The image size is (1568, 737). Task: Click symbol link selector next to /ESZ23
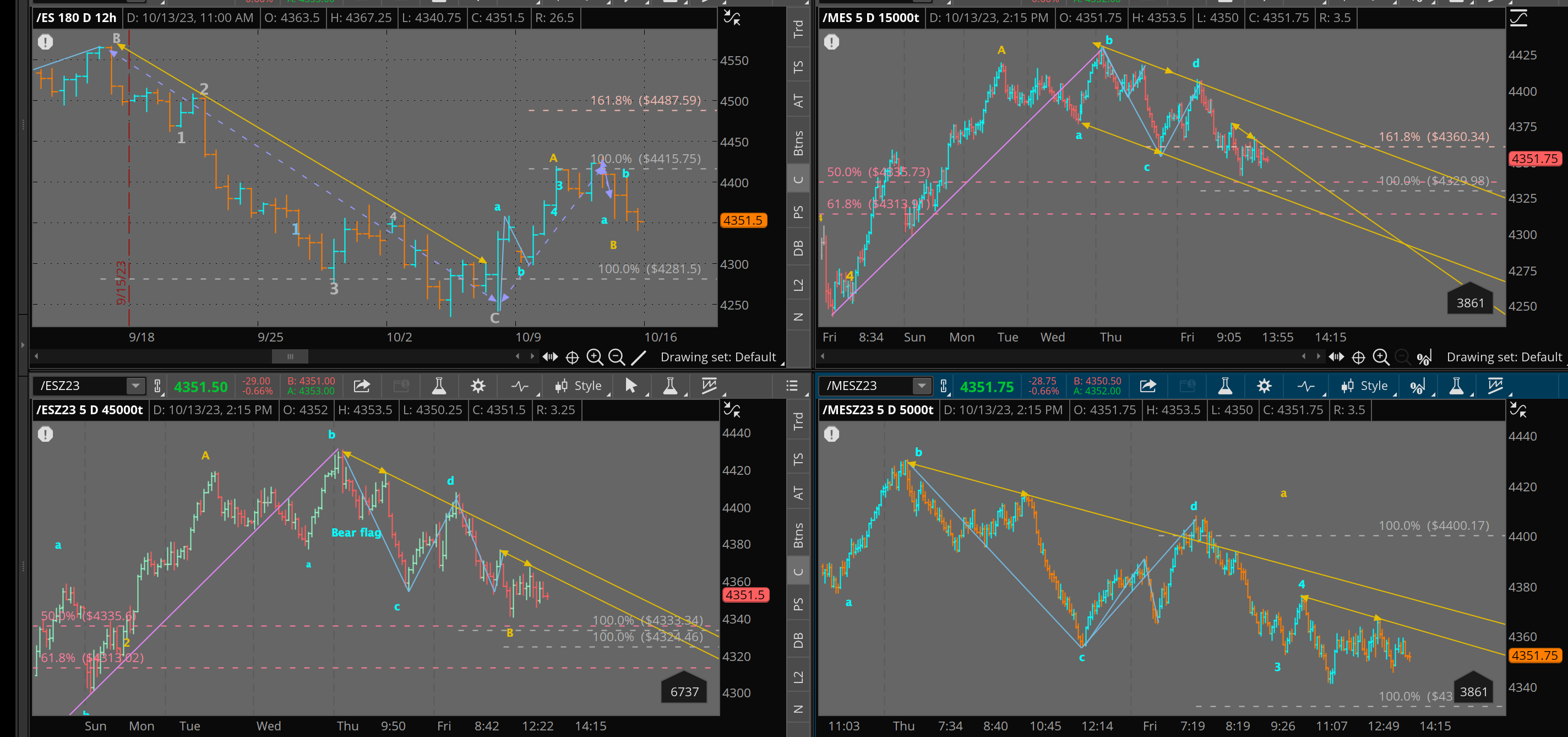[x=157, y=386]
